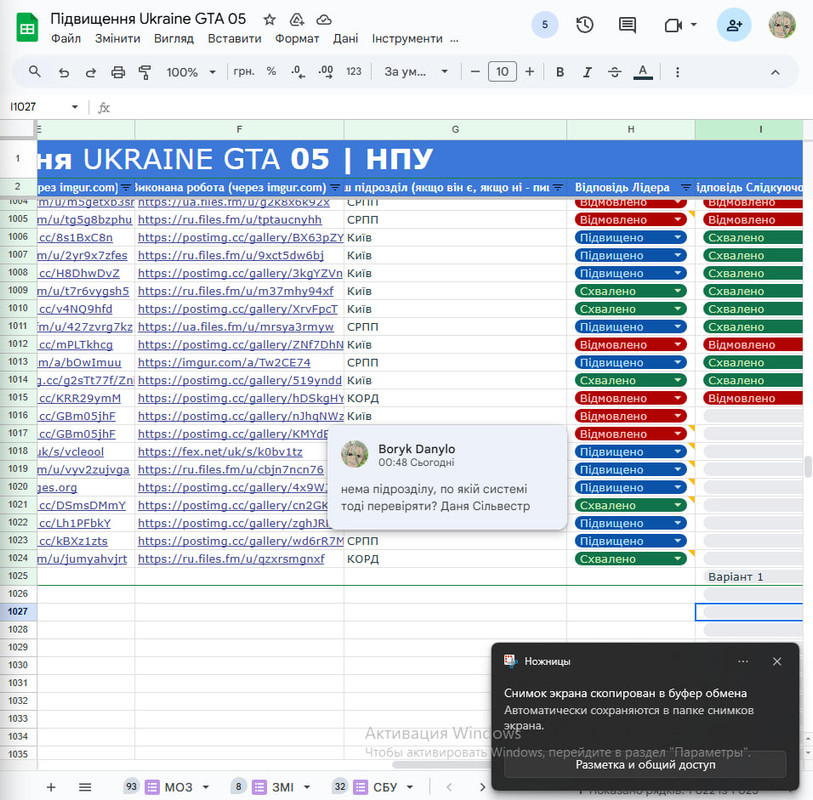Screen dimensions: 813x800
Task: Open the Вигляд menu
Action: point(174,38)
